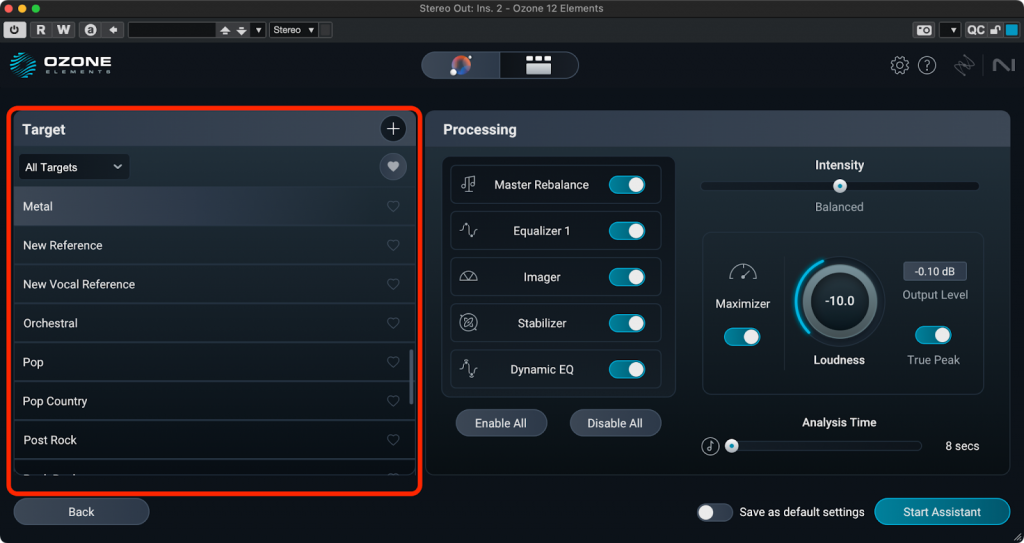Viewport: 1024px width, 543px height.
Task: Click the plus icon to add a target
Action: point(393,129)
